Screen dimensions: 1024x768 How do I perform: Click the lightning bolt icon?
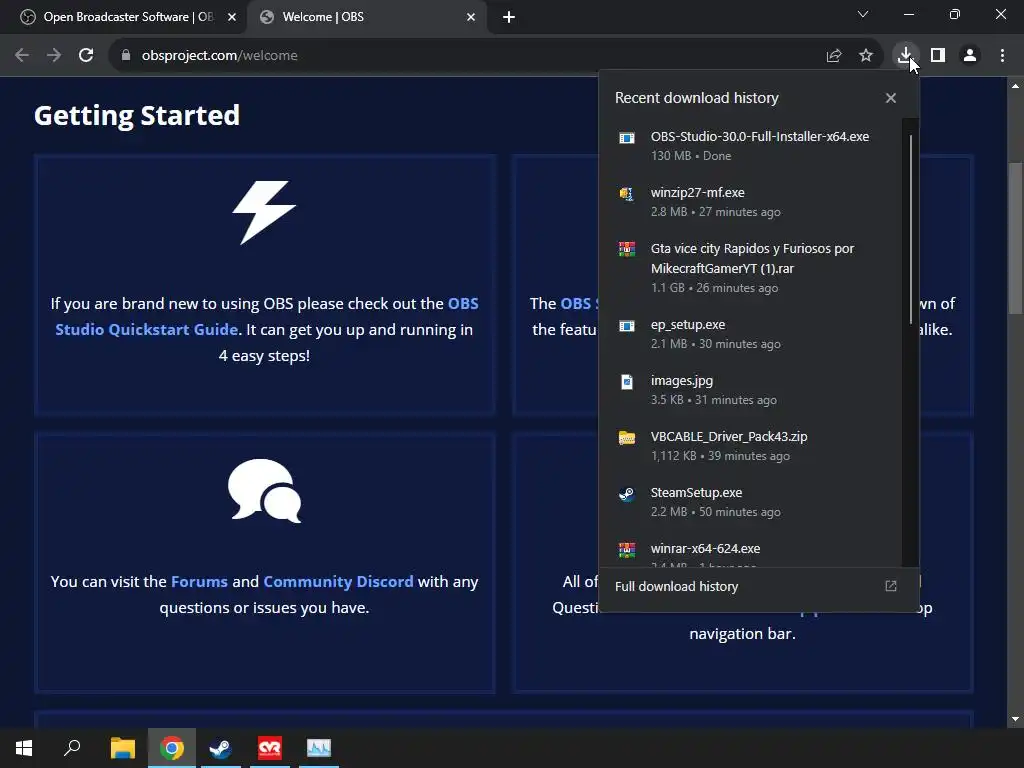[x=264, y=212]
